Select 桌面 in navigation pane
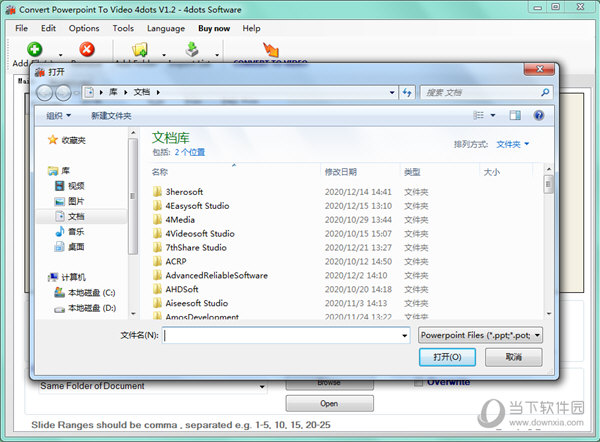This screenshot has height=442, width=600. [x=70, y=247]
